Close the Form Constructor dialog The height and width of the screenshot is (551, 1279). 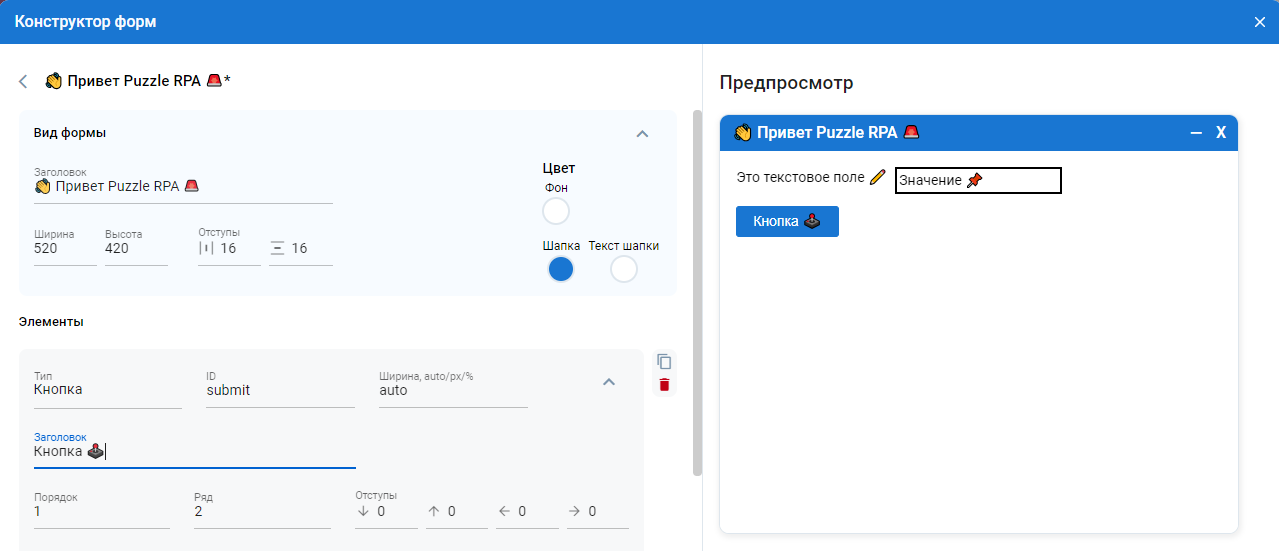(1259, 22)
